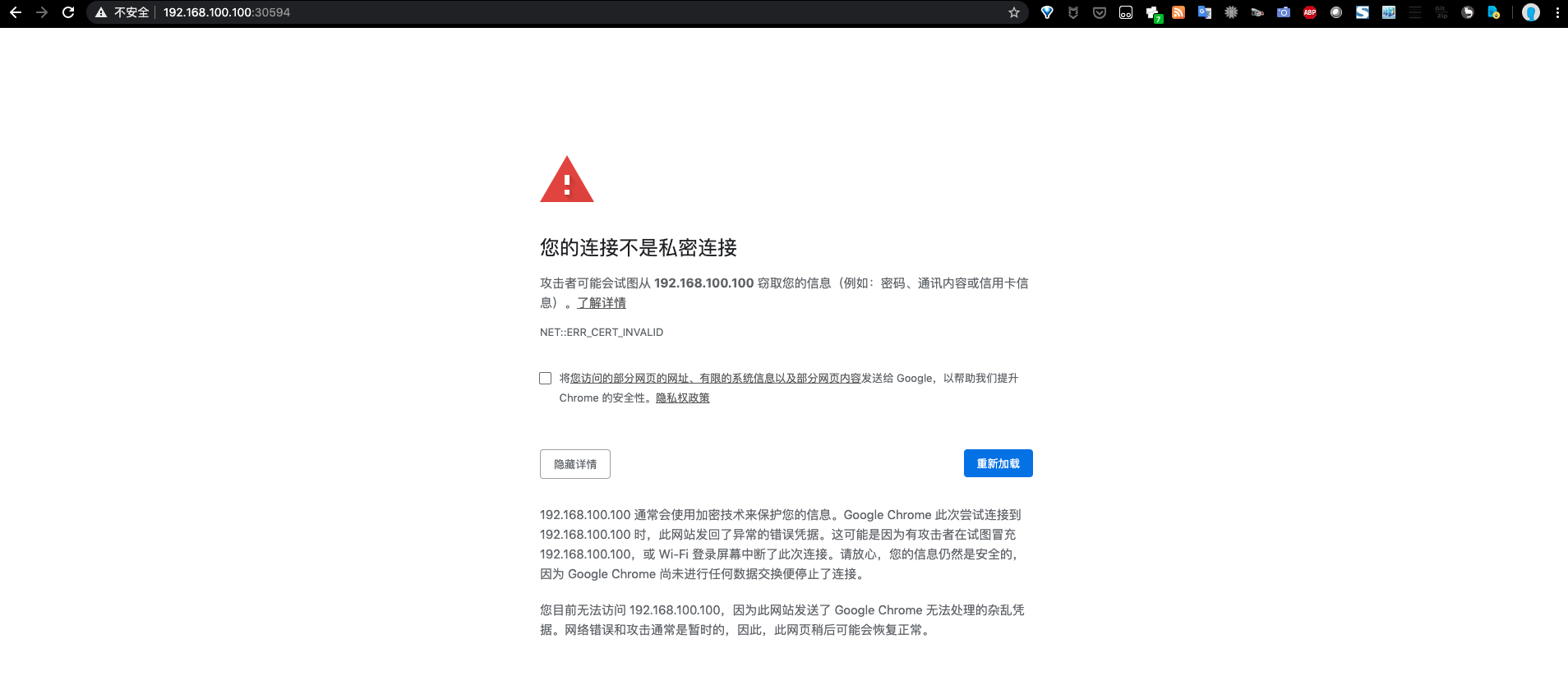1568x685 pixels.
Task: Click the forward navigation arrow
Action: 42,12
